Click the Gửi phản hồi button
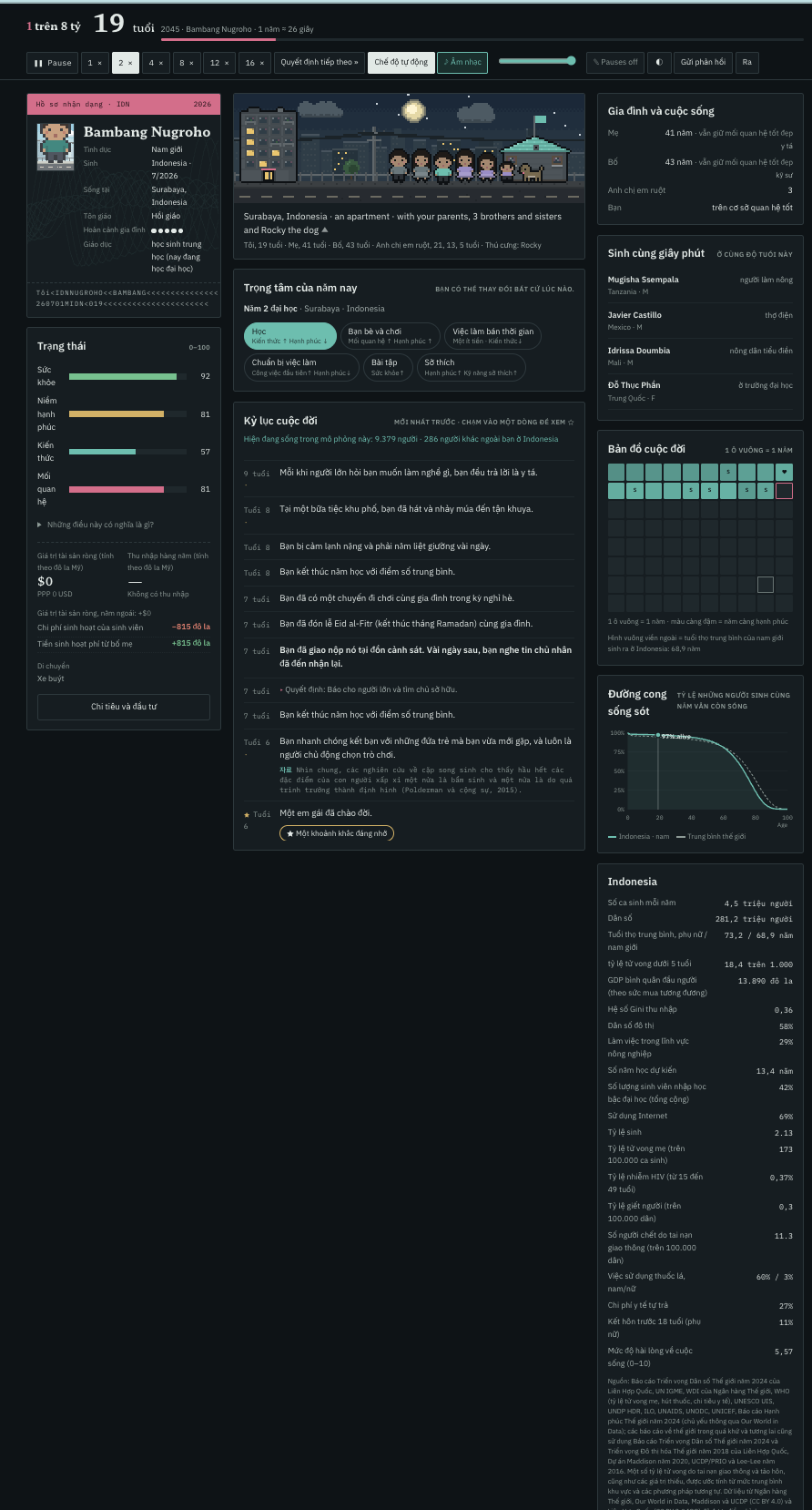Screen dimensions: 812x1510 click(703, 63)
